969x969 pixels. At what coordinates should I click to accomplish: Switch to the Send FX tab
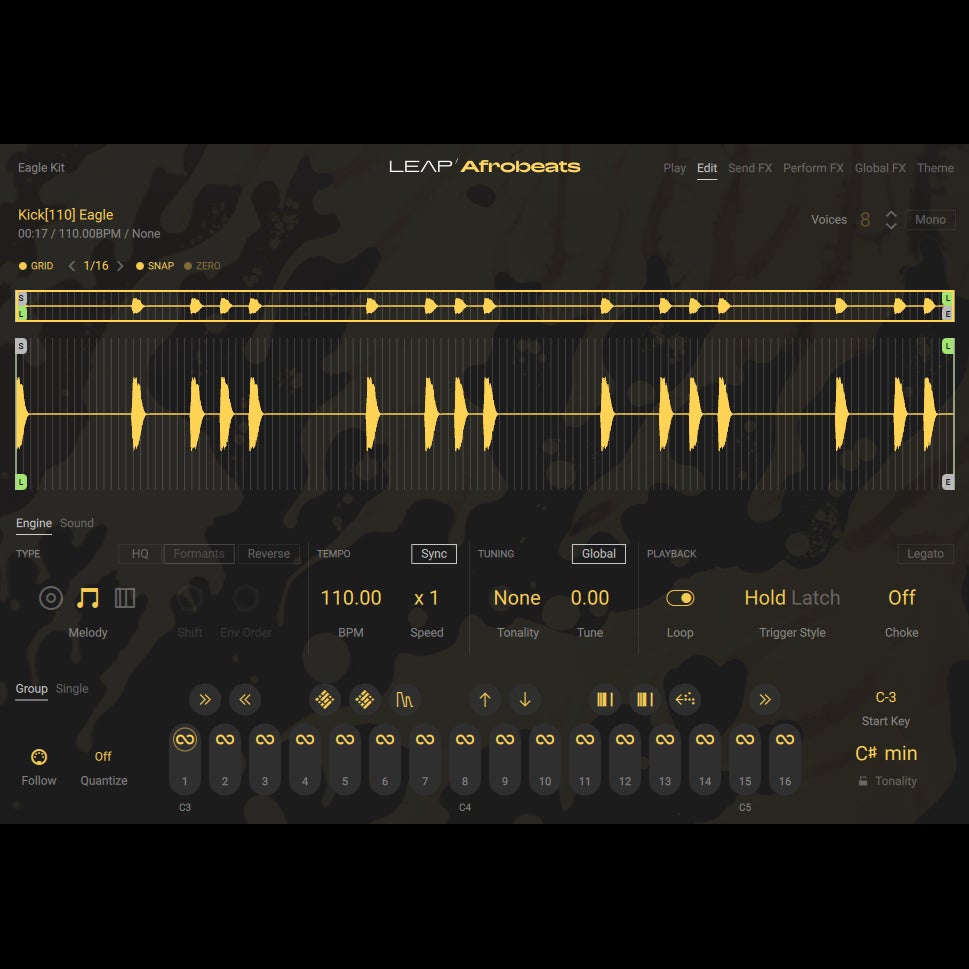750,168
